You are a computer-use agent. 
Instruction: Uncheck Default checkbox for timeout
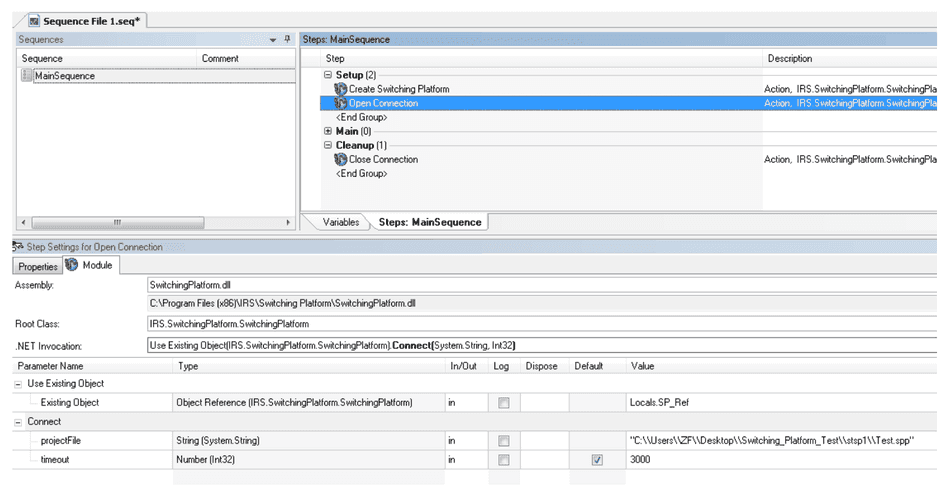pos(597,460)
